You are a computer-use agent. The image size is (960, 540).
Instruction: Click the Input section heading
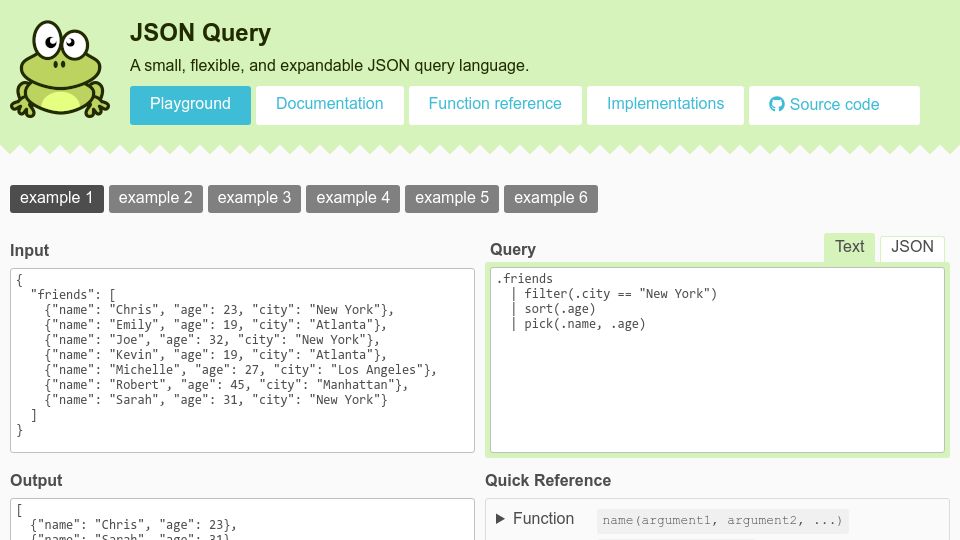pos(29,250)
